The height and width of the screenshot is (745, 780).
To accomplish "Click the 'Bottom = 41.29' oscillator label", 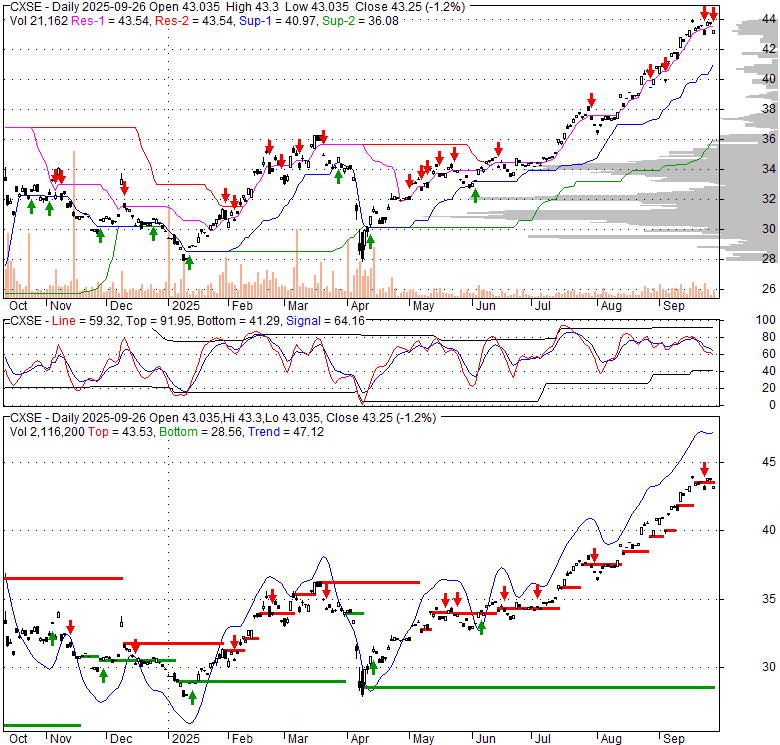I will (239, 321).
